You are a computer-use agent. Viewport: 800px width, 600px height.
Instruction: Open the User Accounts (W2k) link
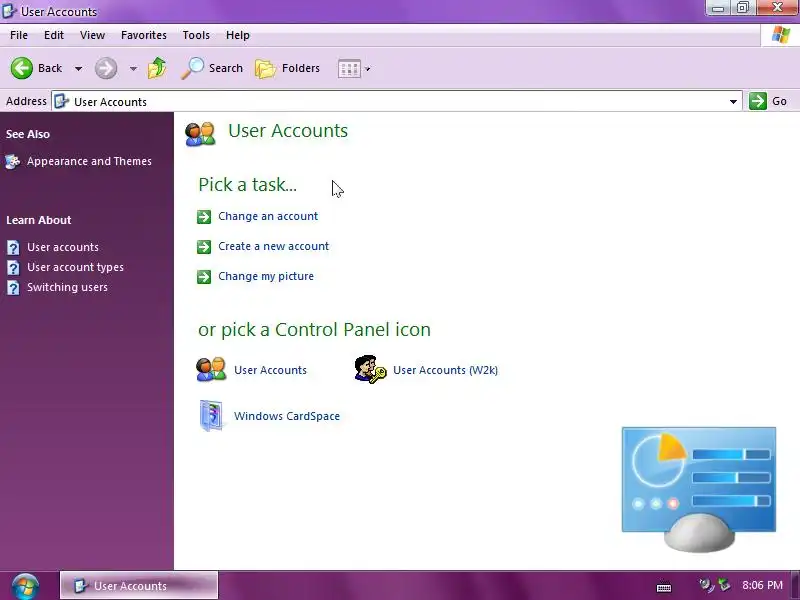pyautogui.click(x=445, y=370)
